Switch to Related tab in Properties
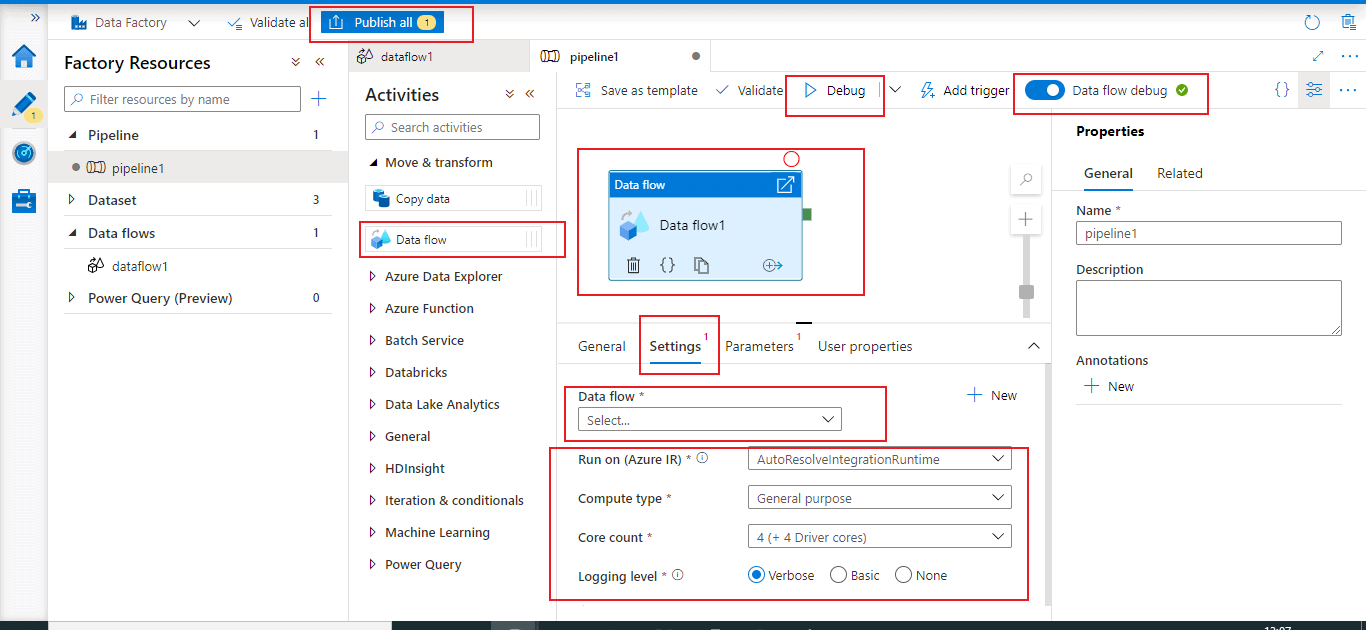The width and height of the screenshot is (1366, 630). click(1180, 173)
